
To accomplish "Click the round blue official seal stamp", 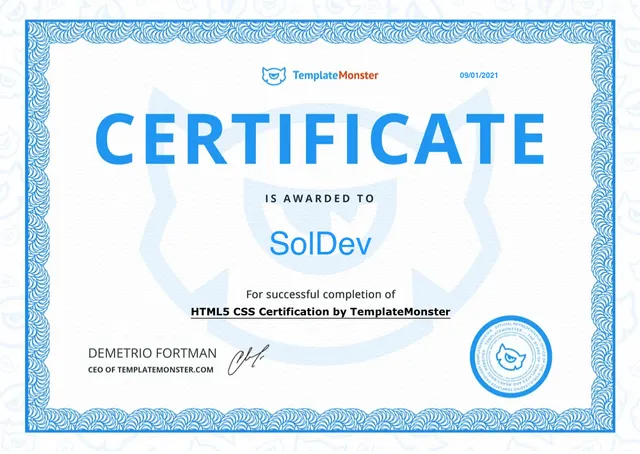I will (511, 356).
